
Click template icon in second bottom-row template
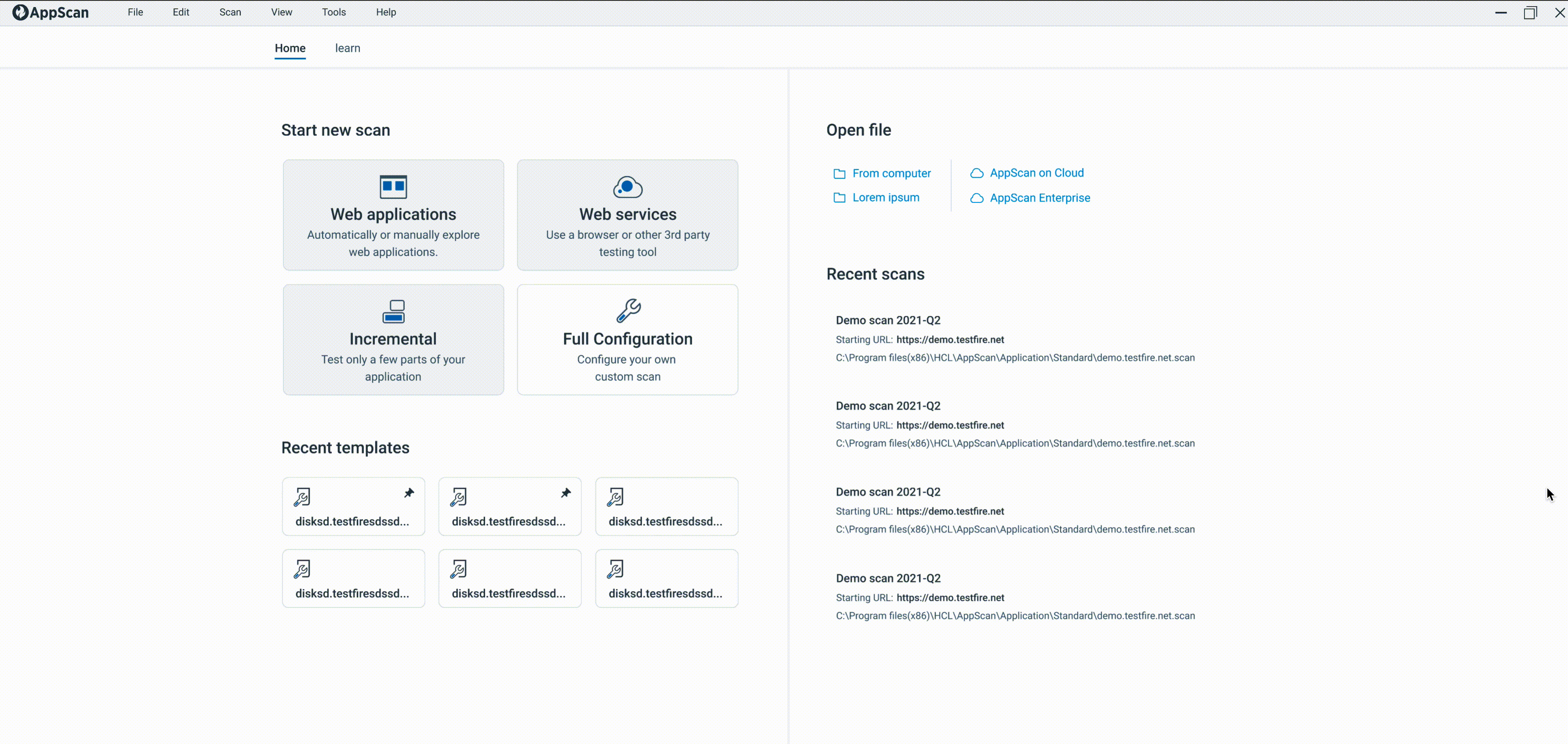click(x=458, y=569)
